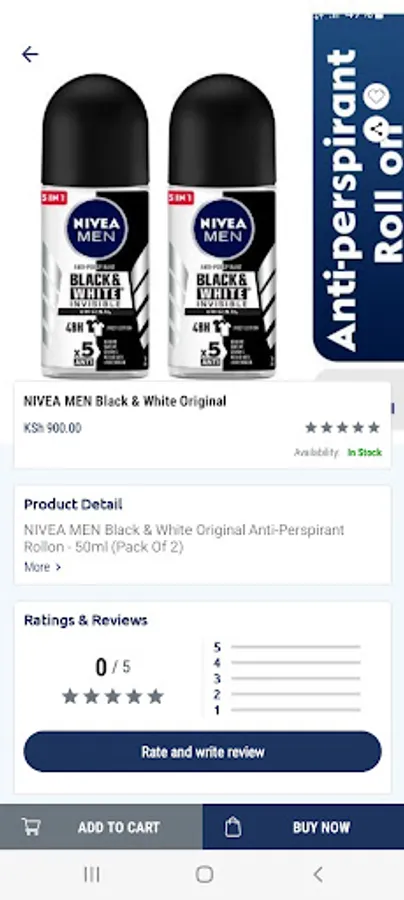The width and height of the screenshot is (404, 900).
Task: Tap the back arrow icon
Action: coord(30,55)
